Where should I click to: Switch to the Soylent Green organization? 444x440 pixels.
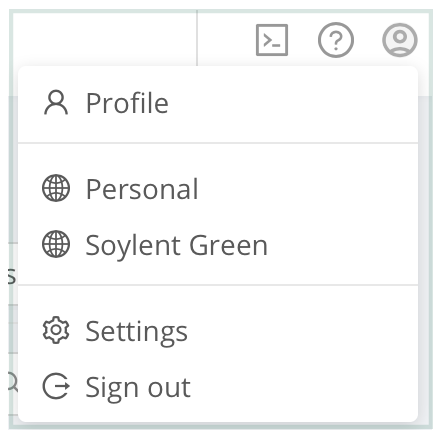[x=218, y=245]
